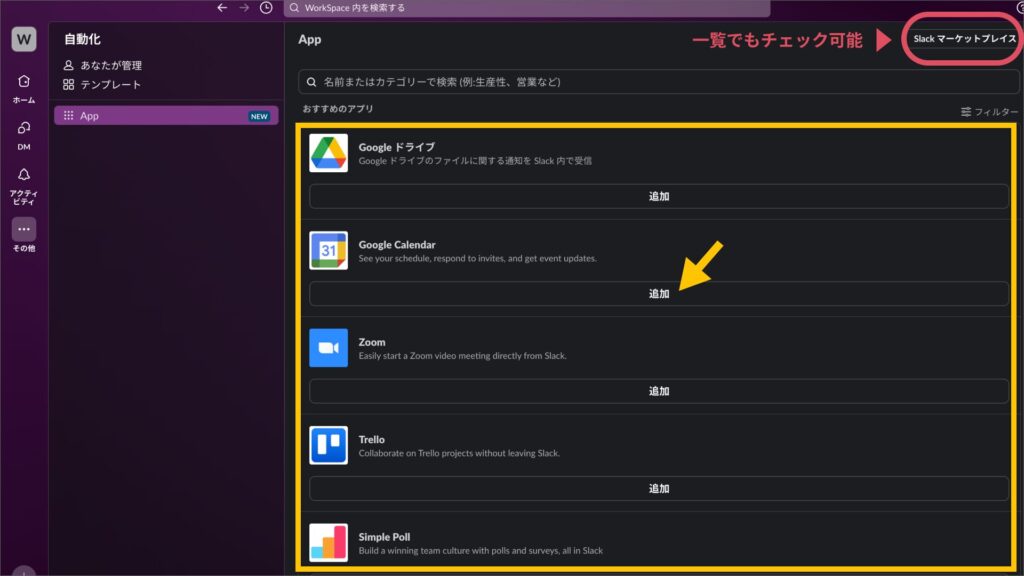Image resolution: width=1024 pixels, height=576 pixels.
Task: Open the history clock icon near search bar
Action: (x=265, y=8)
